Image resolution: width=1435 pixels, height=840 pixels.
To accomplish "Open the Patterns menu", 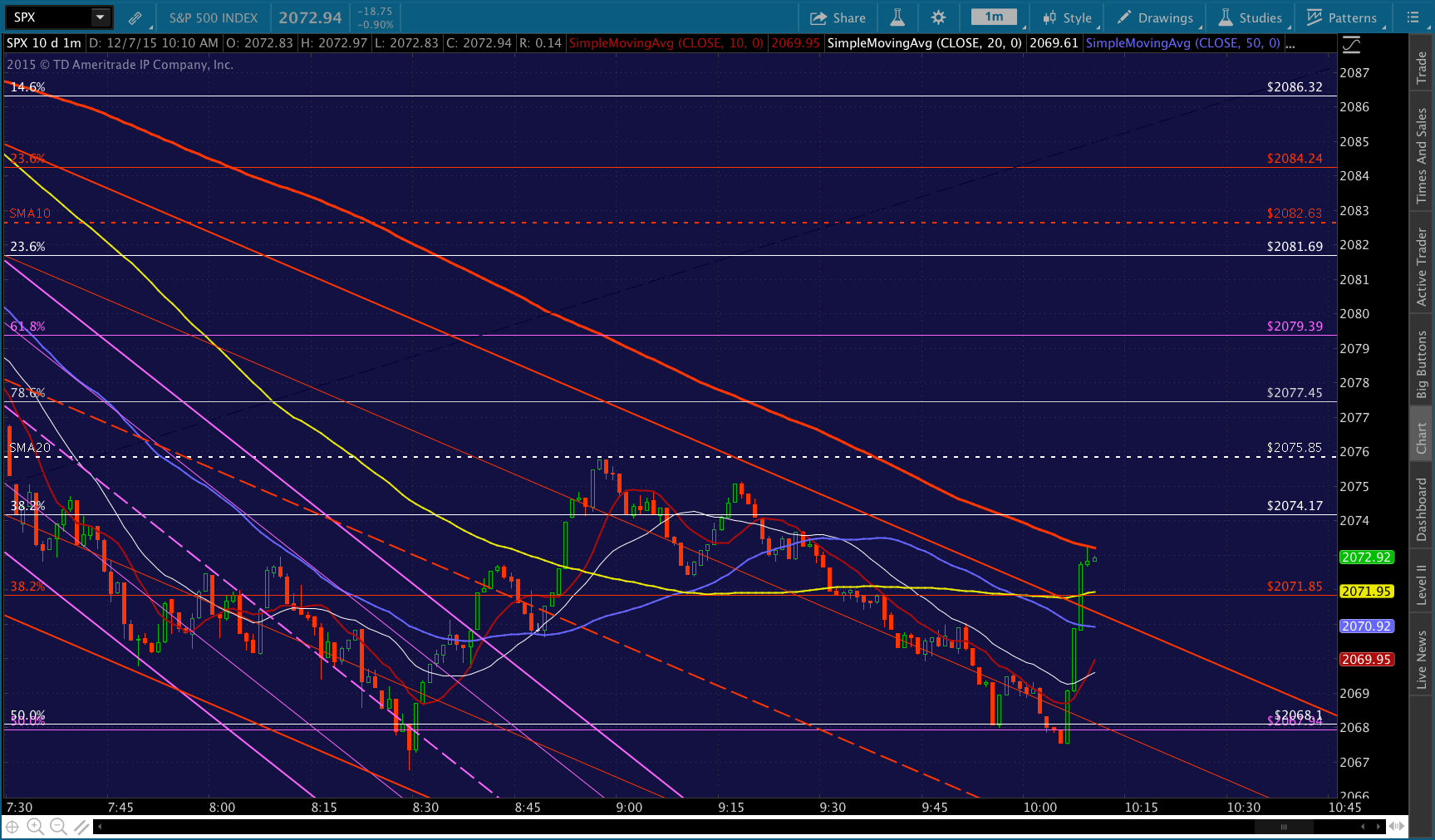I will tap(1342, 17).
